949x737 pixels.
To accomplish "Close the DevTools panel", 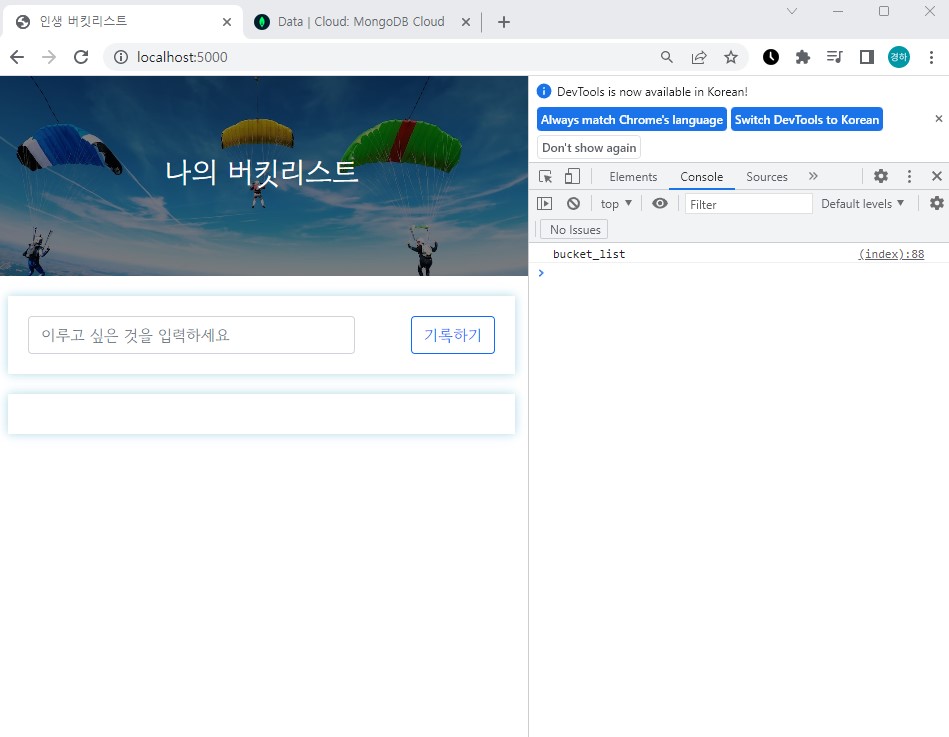I will pyautogui.click(x=937, y=176).
